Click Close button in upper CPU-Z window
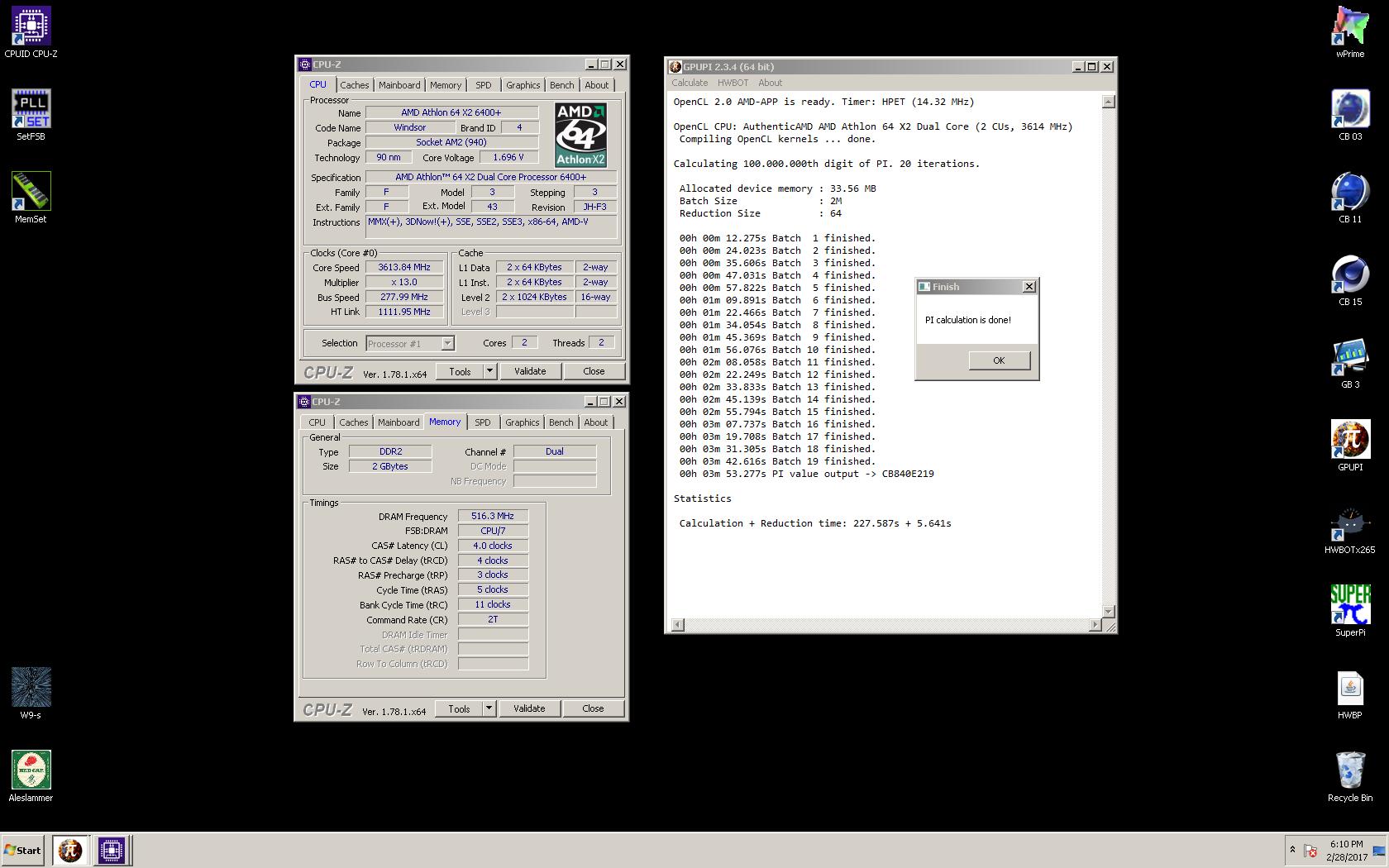This screenshot has width=1389, height=868. pos(594,371)
